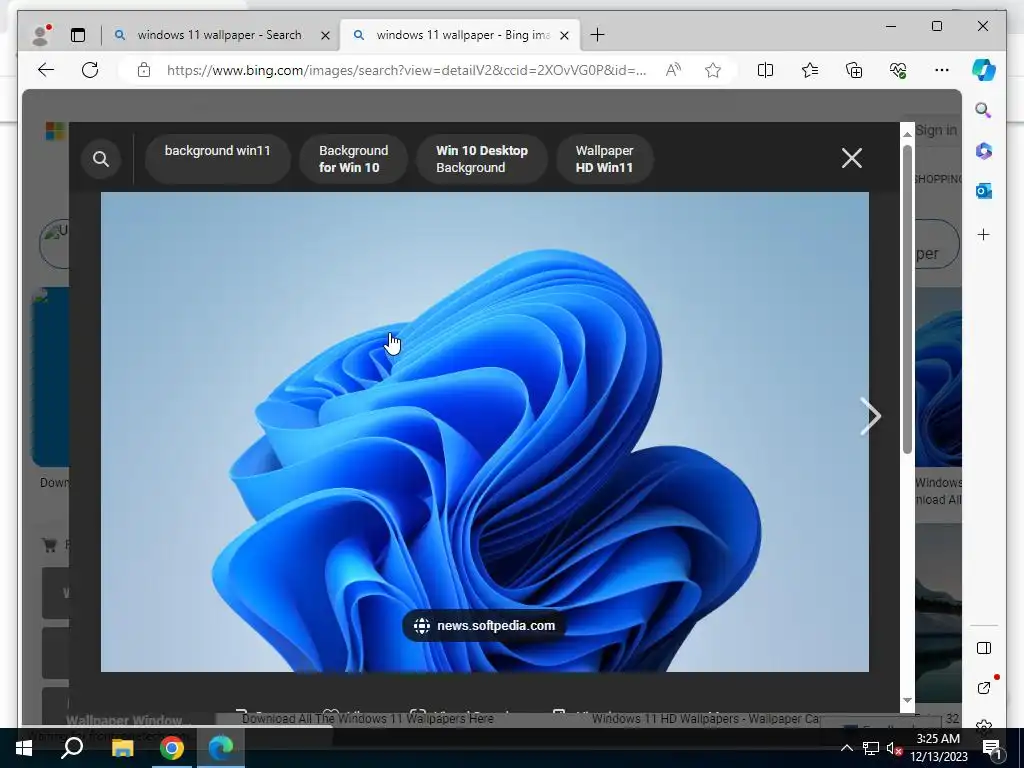Image resolution: width=1024 pixels, height=768 pixels.
Task: Go to the next image arrow
Action: click(x=870, y=416)
